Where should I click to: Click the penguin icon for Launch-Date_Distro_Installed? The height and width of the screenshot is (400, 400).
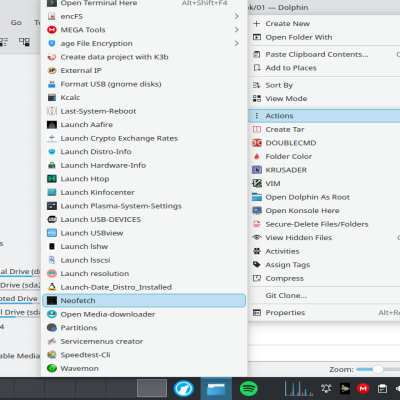[52, 287]
